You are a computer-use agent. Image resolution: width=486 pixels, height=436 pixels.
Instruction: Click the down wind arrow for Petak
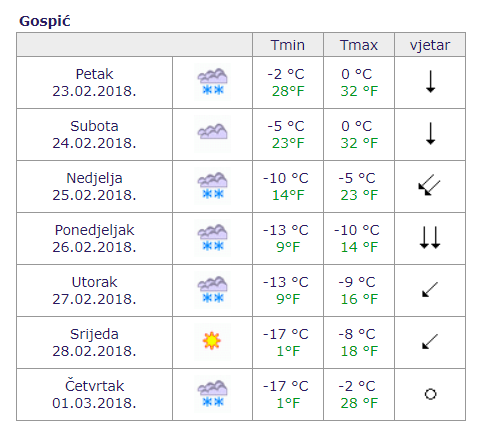pos(431,82)
